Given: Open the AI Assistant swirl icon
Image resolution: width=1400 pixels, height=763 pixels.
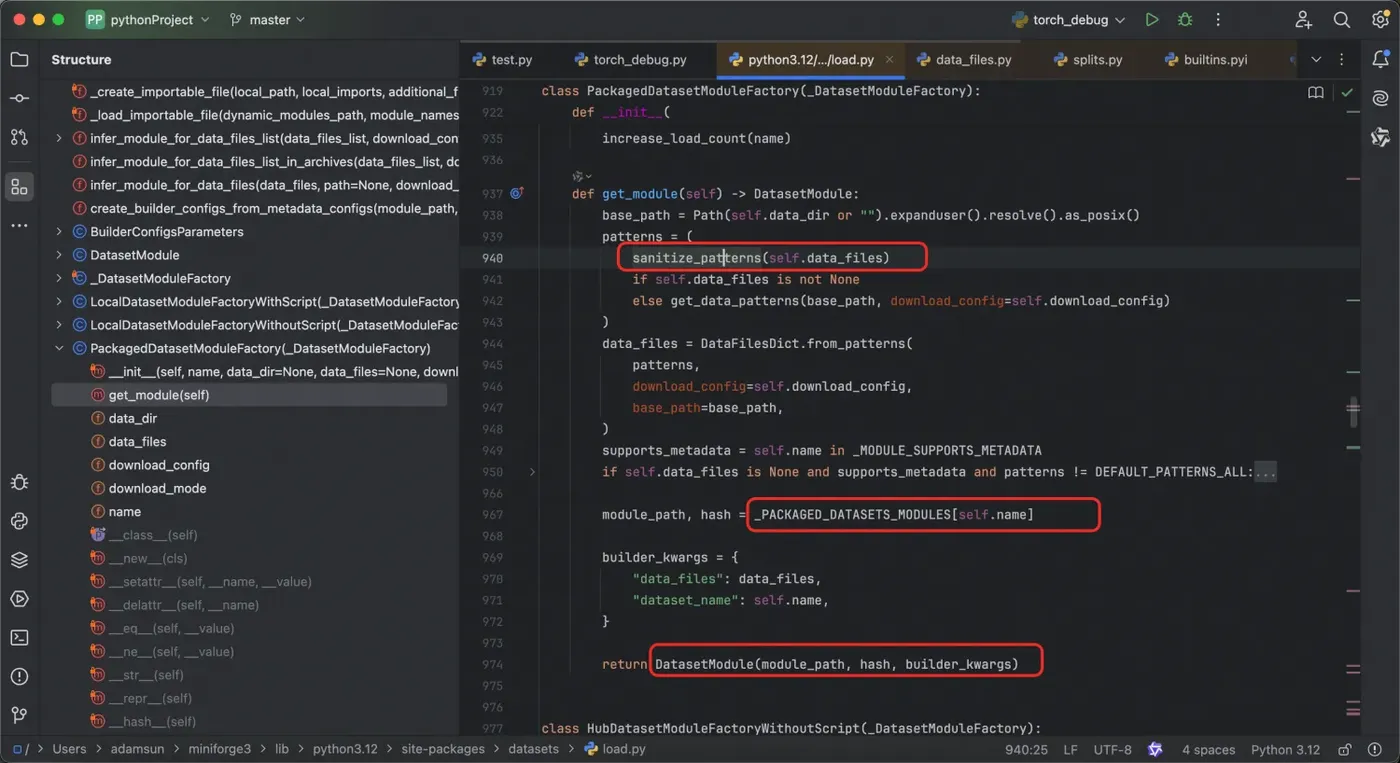Looking at the screenshot, I should point(1381,98).
